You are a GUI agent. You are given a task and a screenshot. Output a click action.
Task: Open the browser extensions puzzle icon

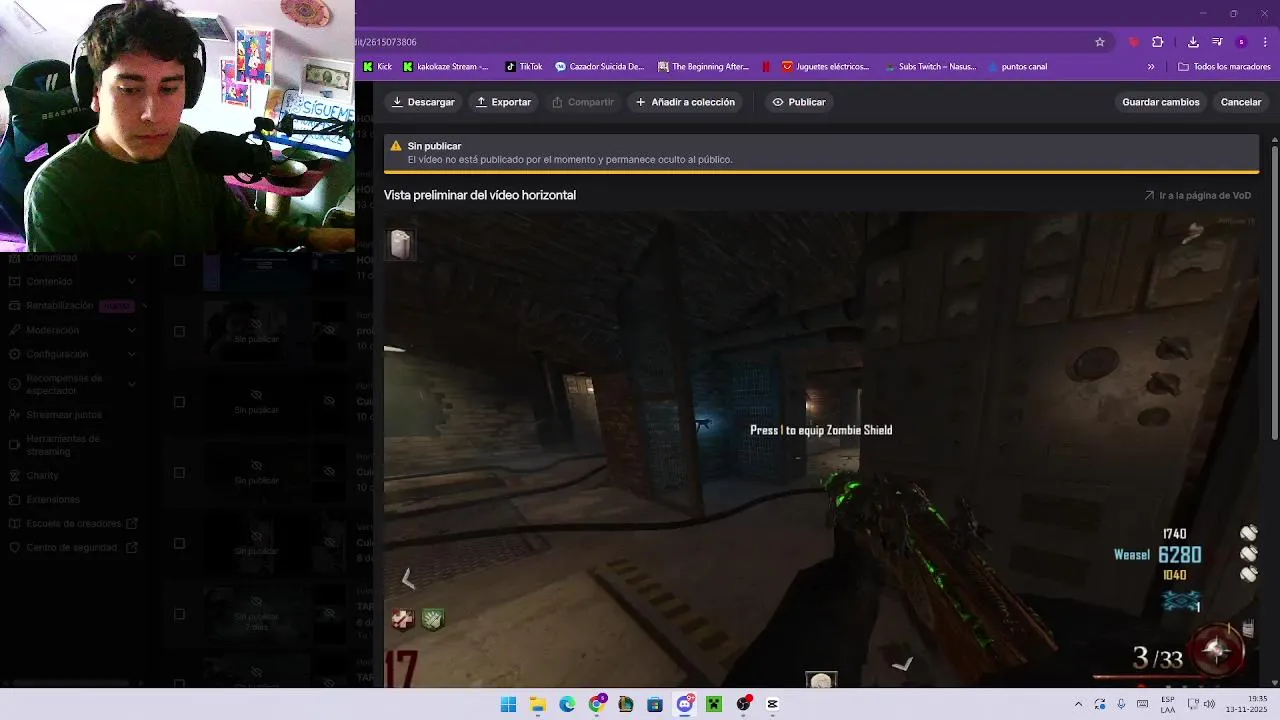[x=1158, y=42]
